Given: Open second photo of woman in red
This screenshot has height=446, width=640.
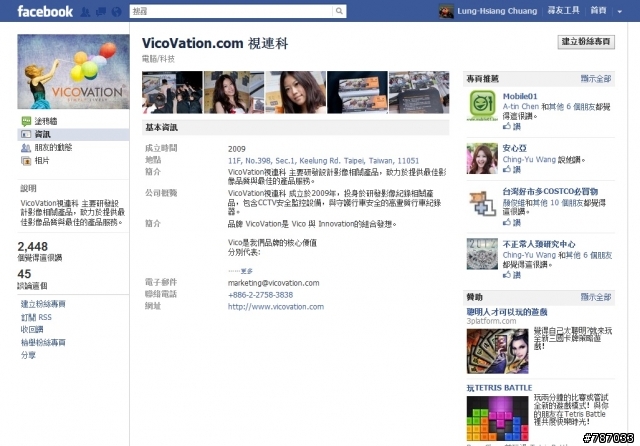Looking at the screenshot, I should [234, 92].
